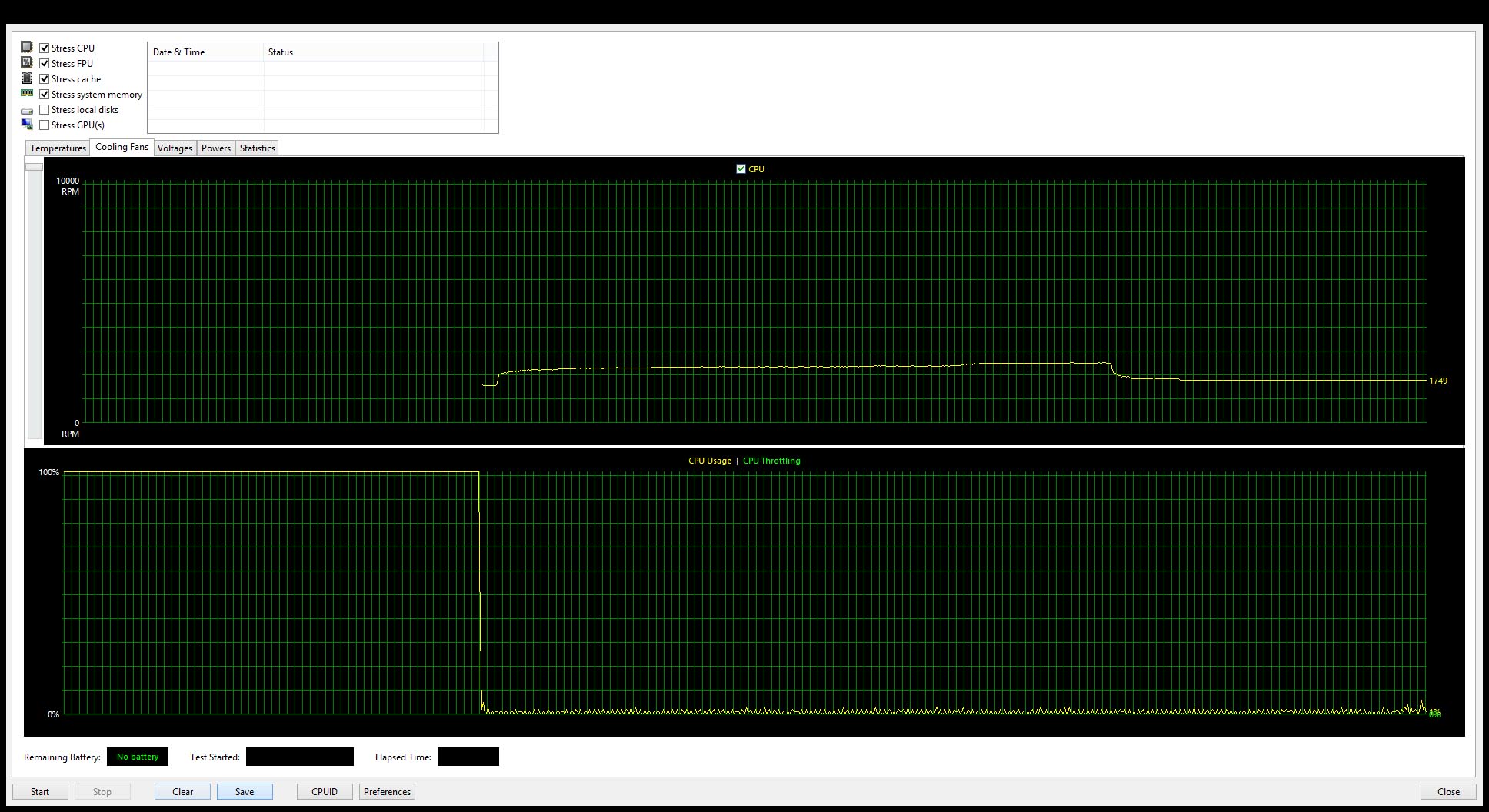Click the Status column header
Screen dimensions: 1489x812
click(373, 52)
